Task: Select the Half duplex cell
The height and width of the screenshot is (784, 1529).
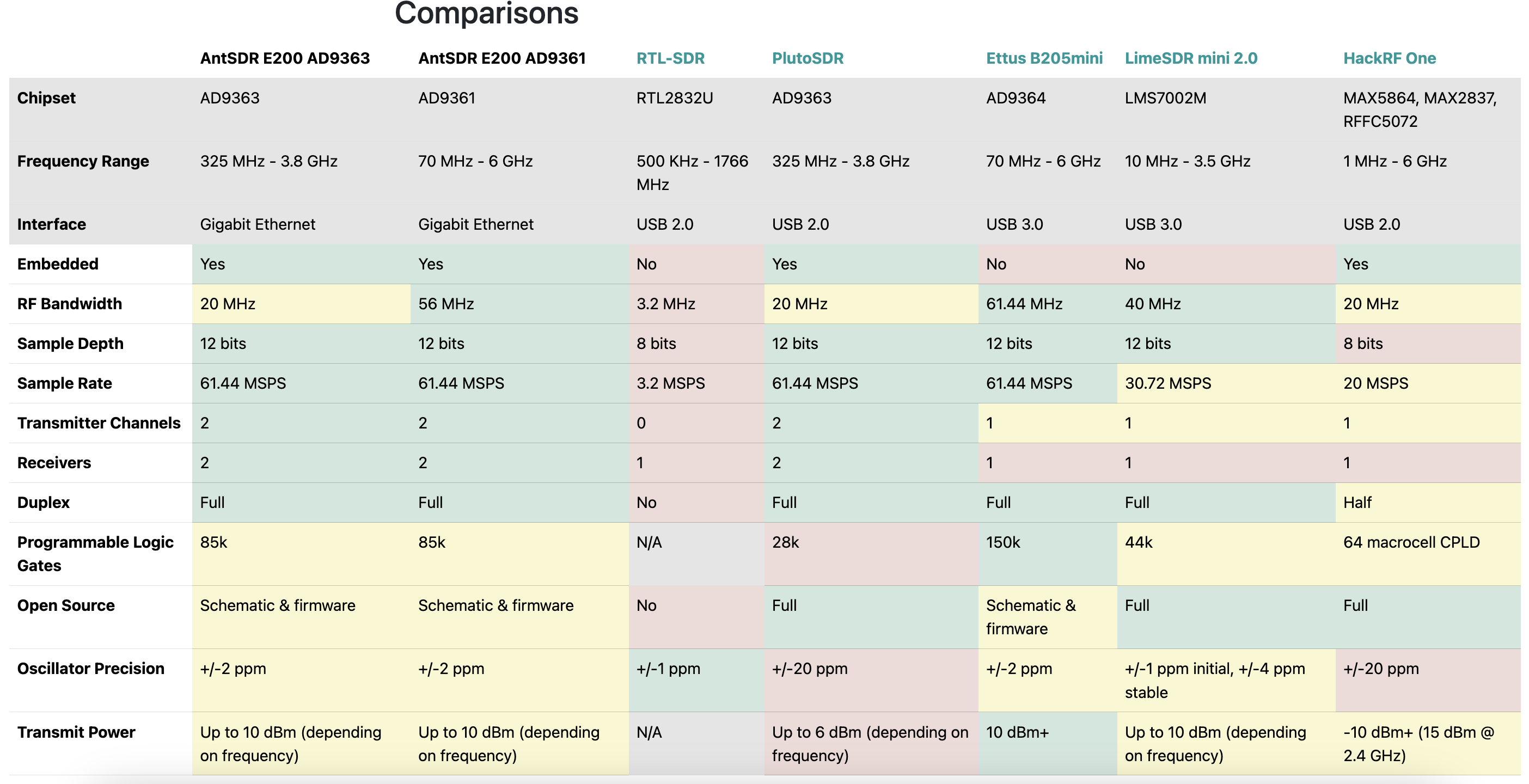Action: coord(1357,503)
